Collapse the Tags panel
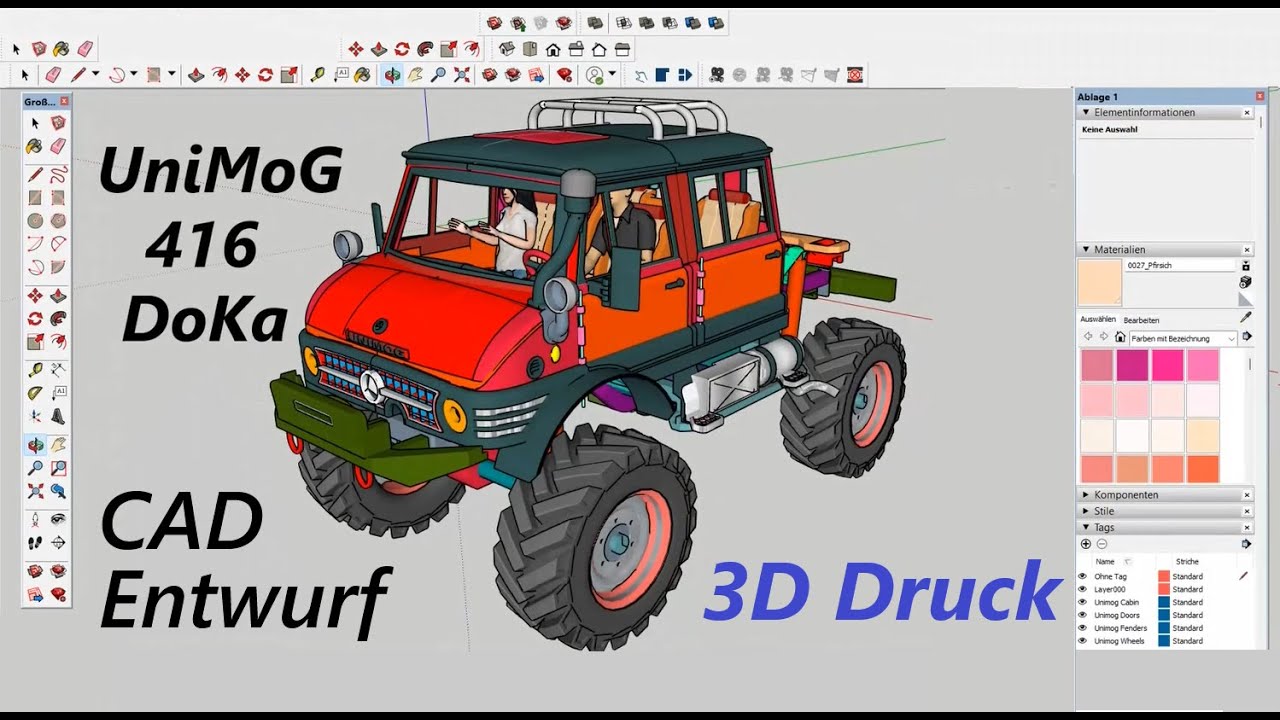Image resolution: width=1280 pixels, height=720 pixels. coord(1085,527)
